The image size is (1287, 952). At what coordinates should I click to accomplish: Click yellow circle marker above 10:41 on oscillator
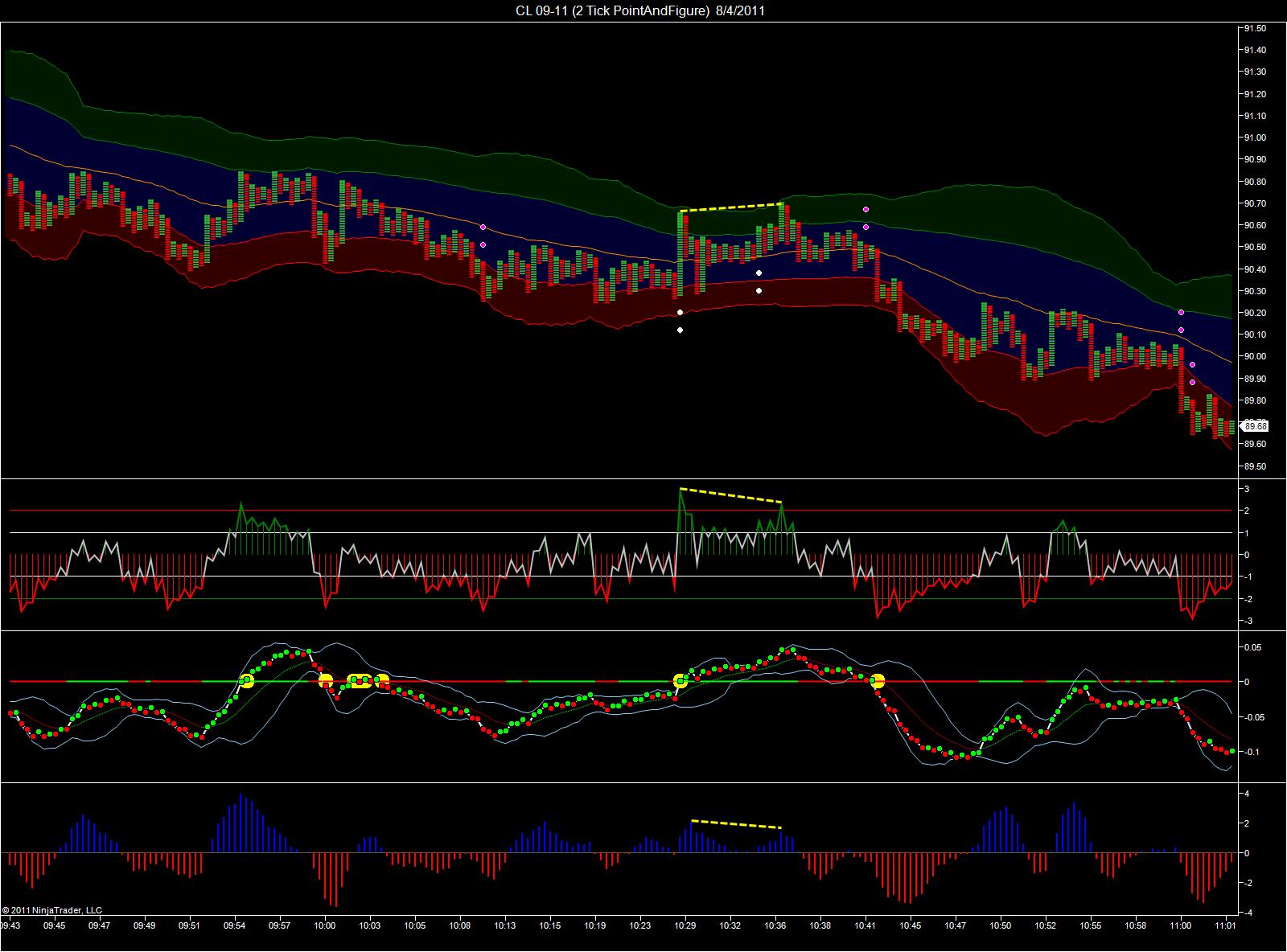(877, 681)
